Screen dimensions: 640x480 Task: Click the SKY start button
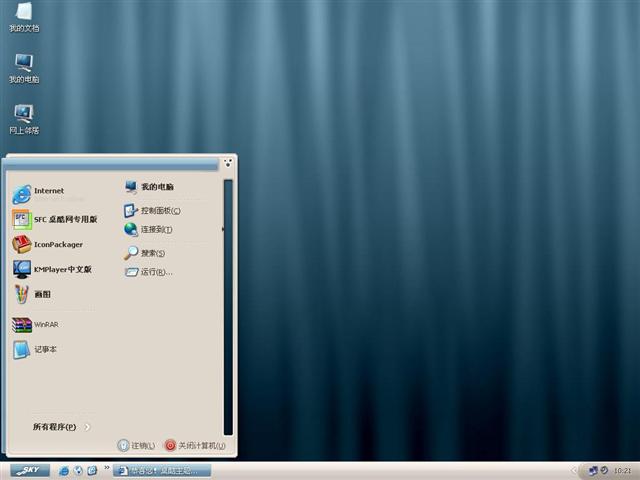(x=30, y=470)
